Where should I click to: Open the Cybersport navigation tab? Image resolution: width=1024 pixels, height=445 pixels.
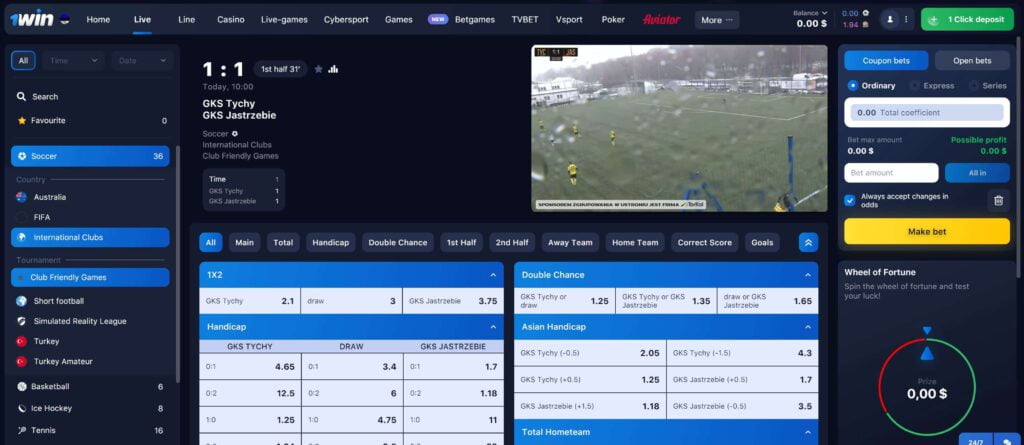346,20
